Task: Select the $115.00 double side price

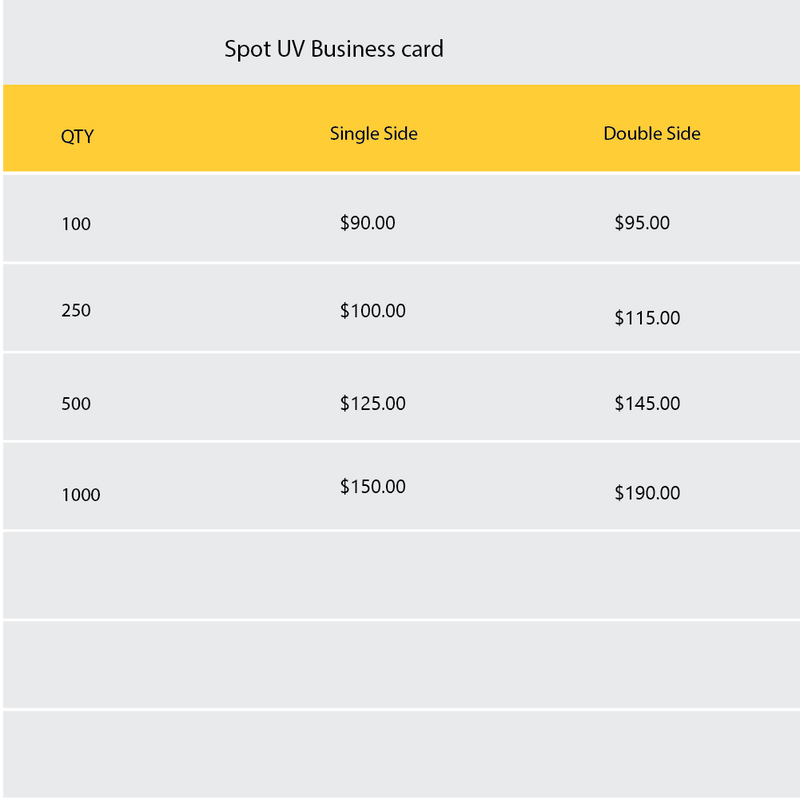Action: pos(647,318)
